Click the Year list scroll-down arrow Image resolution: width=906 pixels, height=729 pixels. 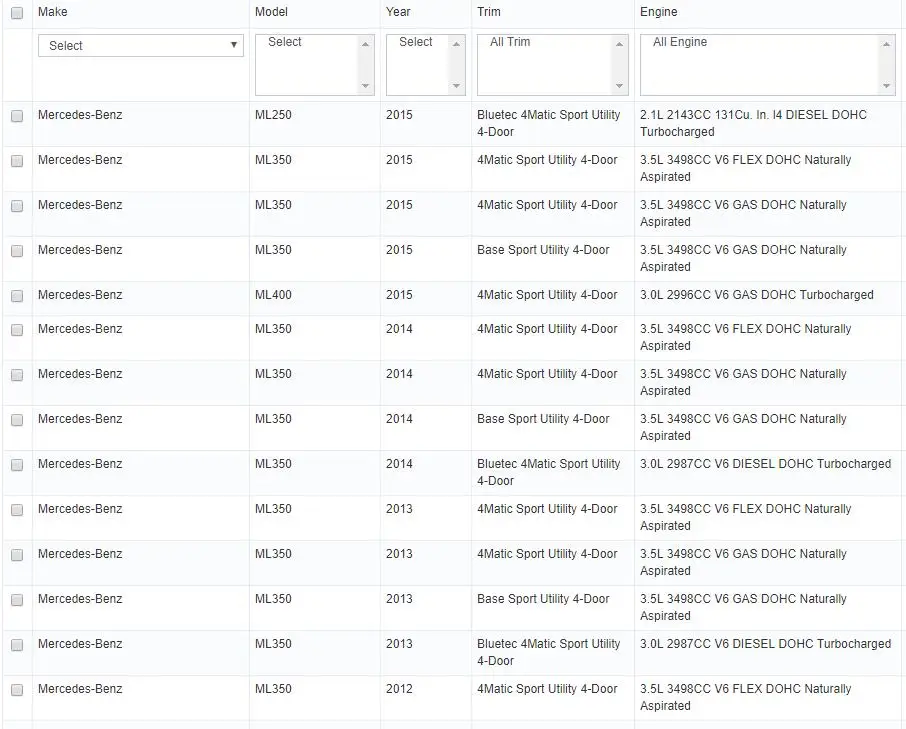(456, 86)
